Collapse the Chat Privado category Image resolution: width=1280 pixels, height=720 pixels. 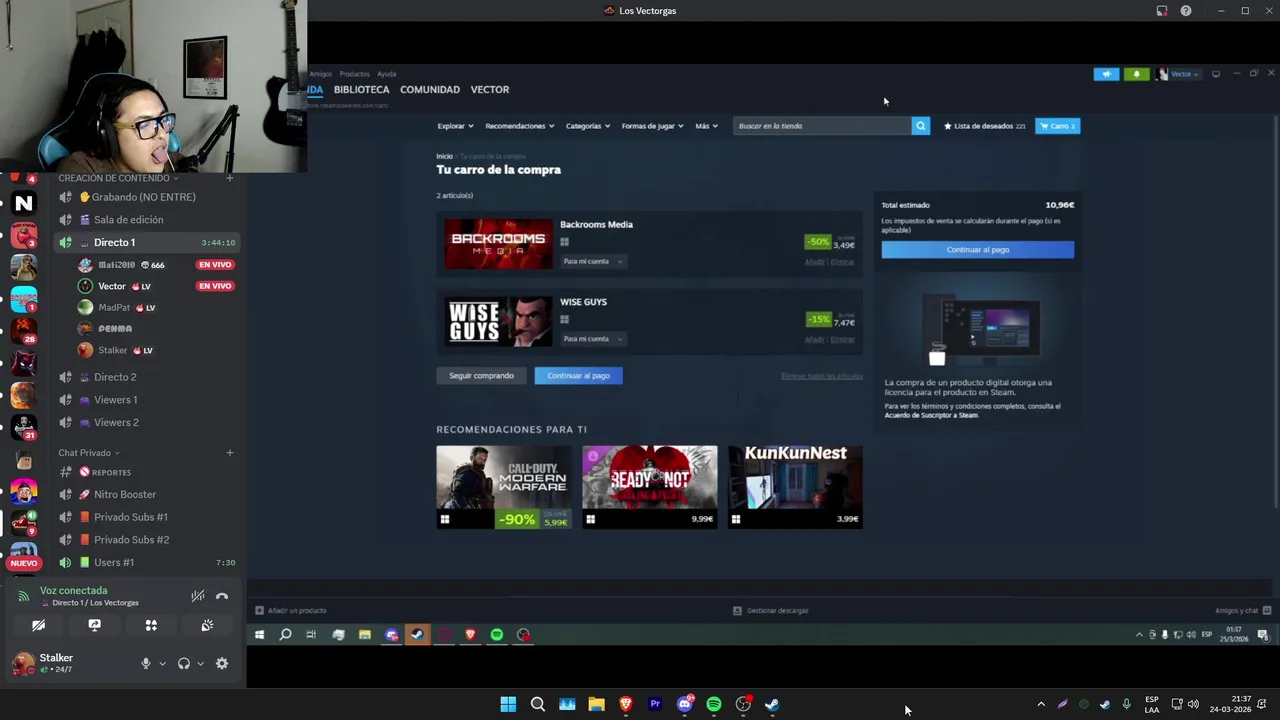coord(89,452)
